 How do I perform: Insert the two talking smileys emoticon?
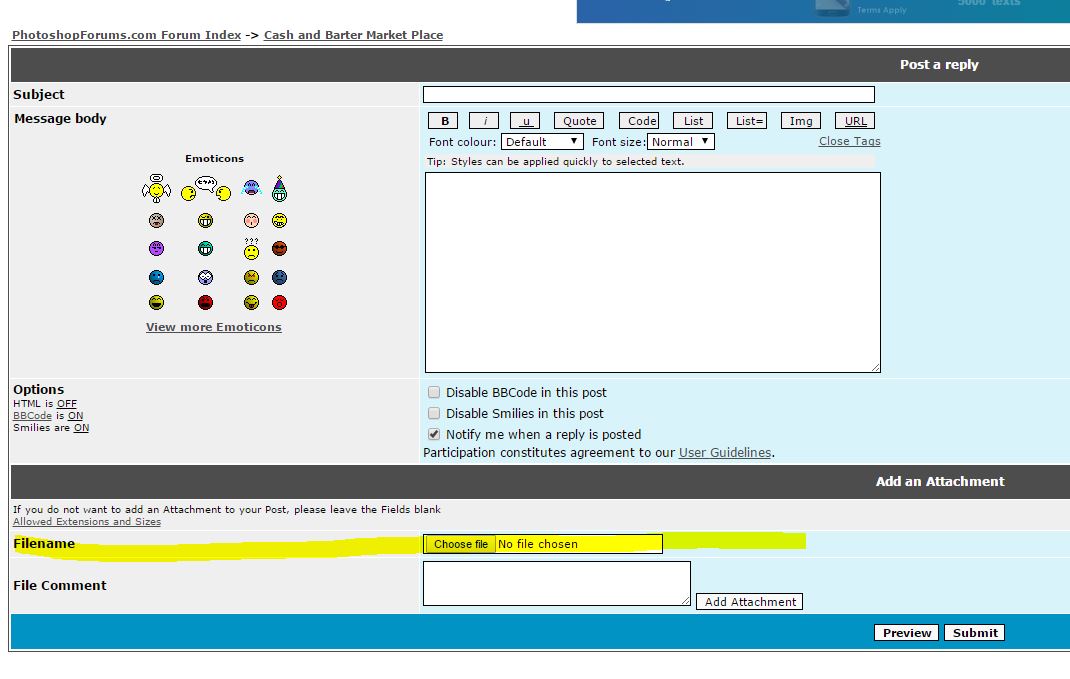(x=206, y=188)
